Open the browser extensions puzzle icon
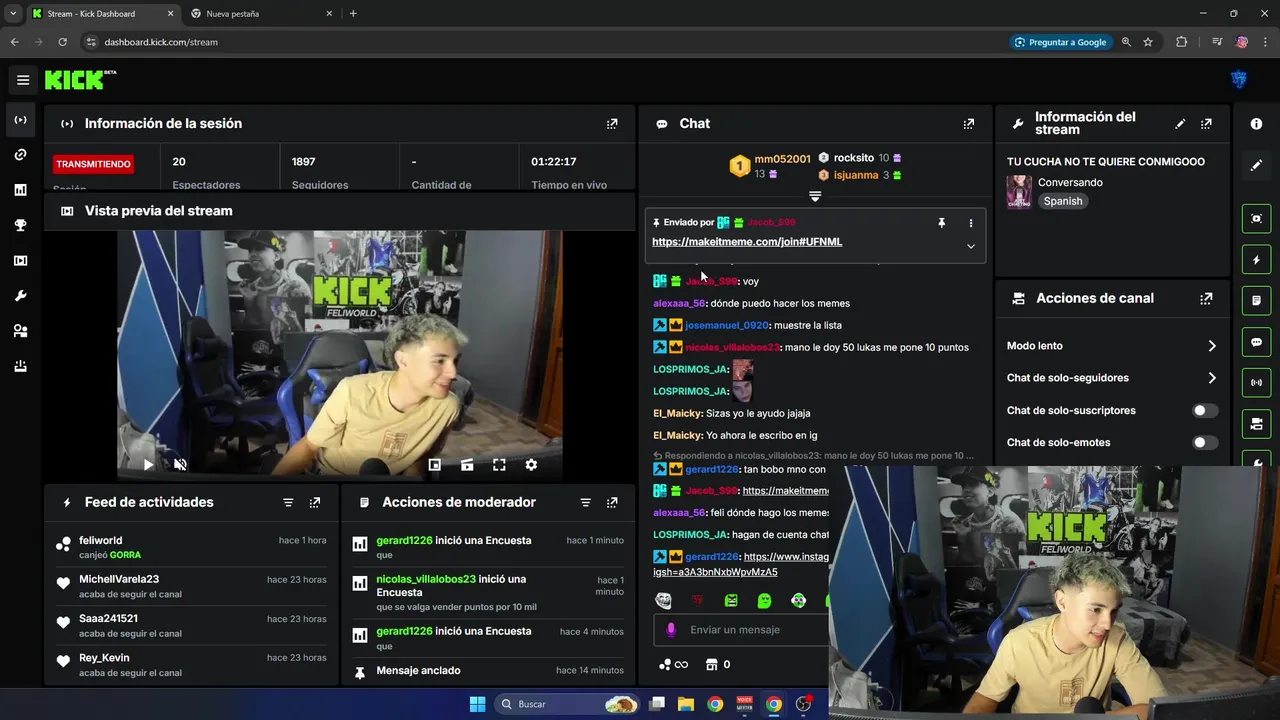The image size is (1280, 720). click(1181, 42)
